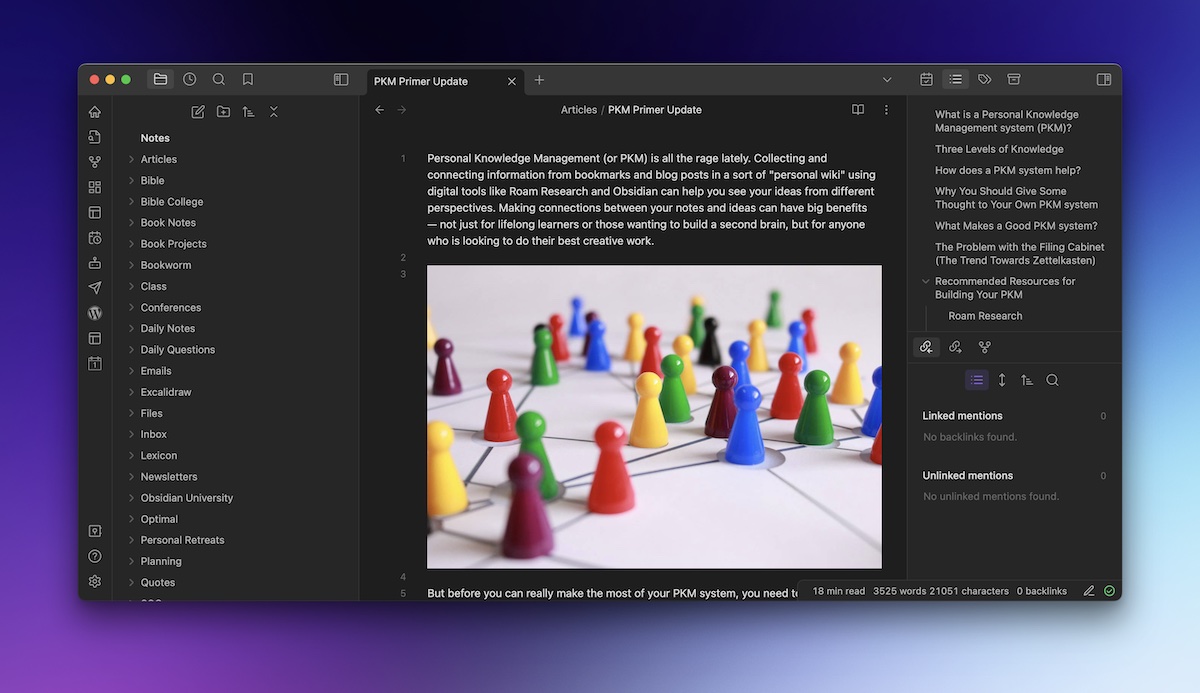Toggle show more context in backlinks
The height and width of the screenshot is (693, 1200).
[1002, 380]
